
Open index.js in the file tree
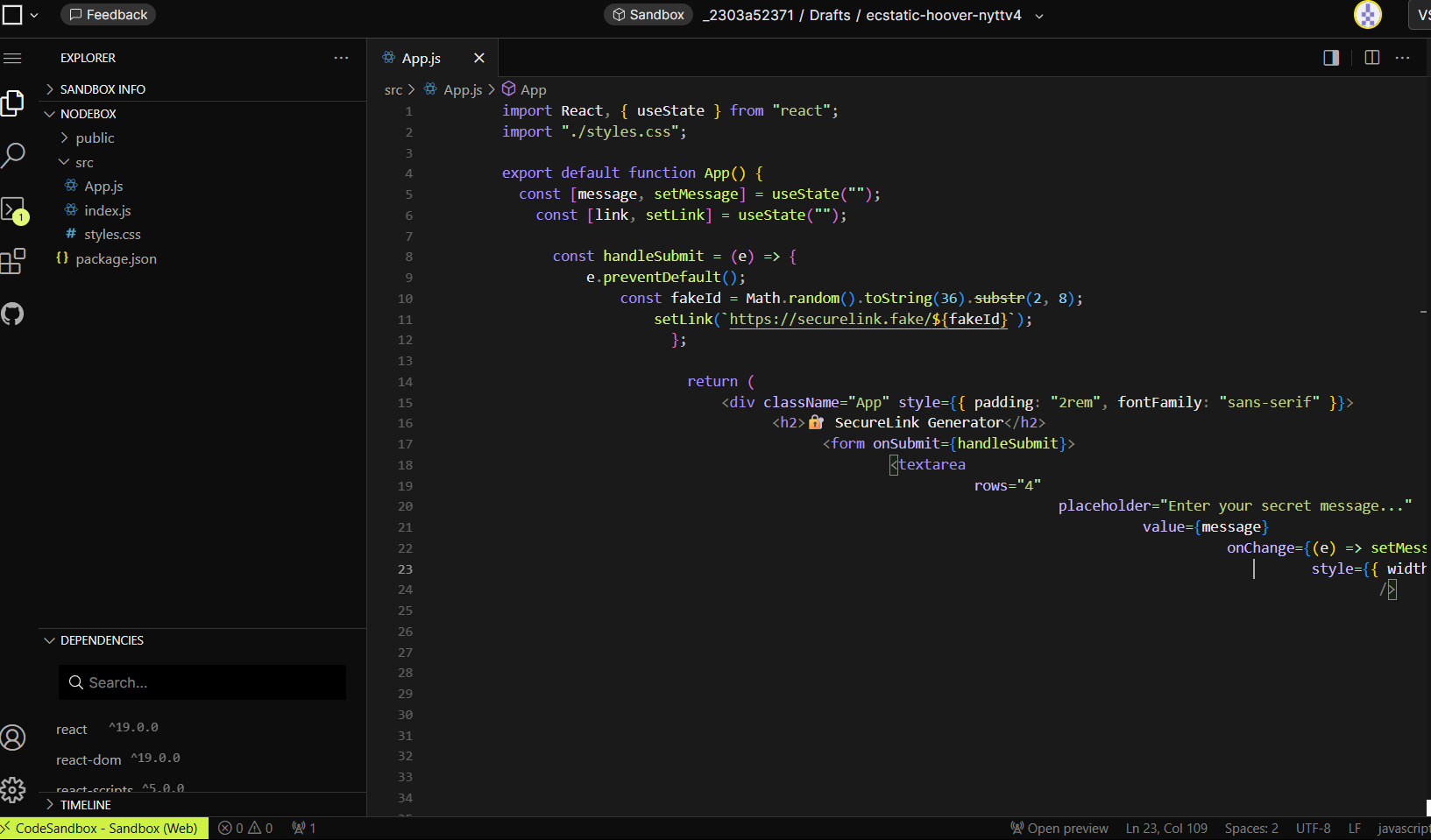[107, 211]
